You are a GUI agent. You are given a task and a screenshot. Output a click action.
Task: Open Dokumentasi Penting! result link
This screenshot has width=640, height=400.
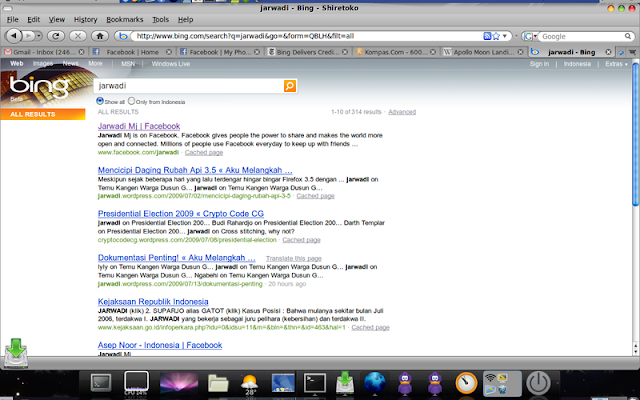(x=177, y=258)
